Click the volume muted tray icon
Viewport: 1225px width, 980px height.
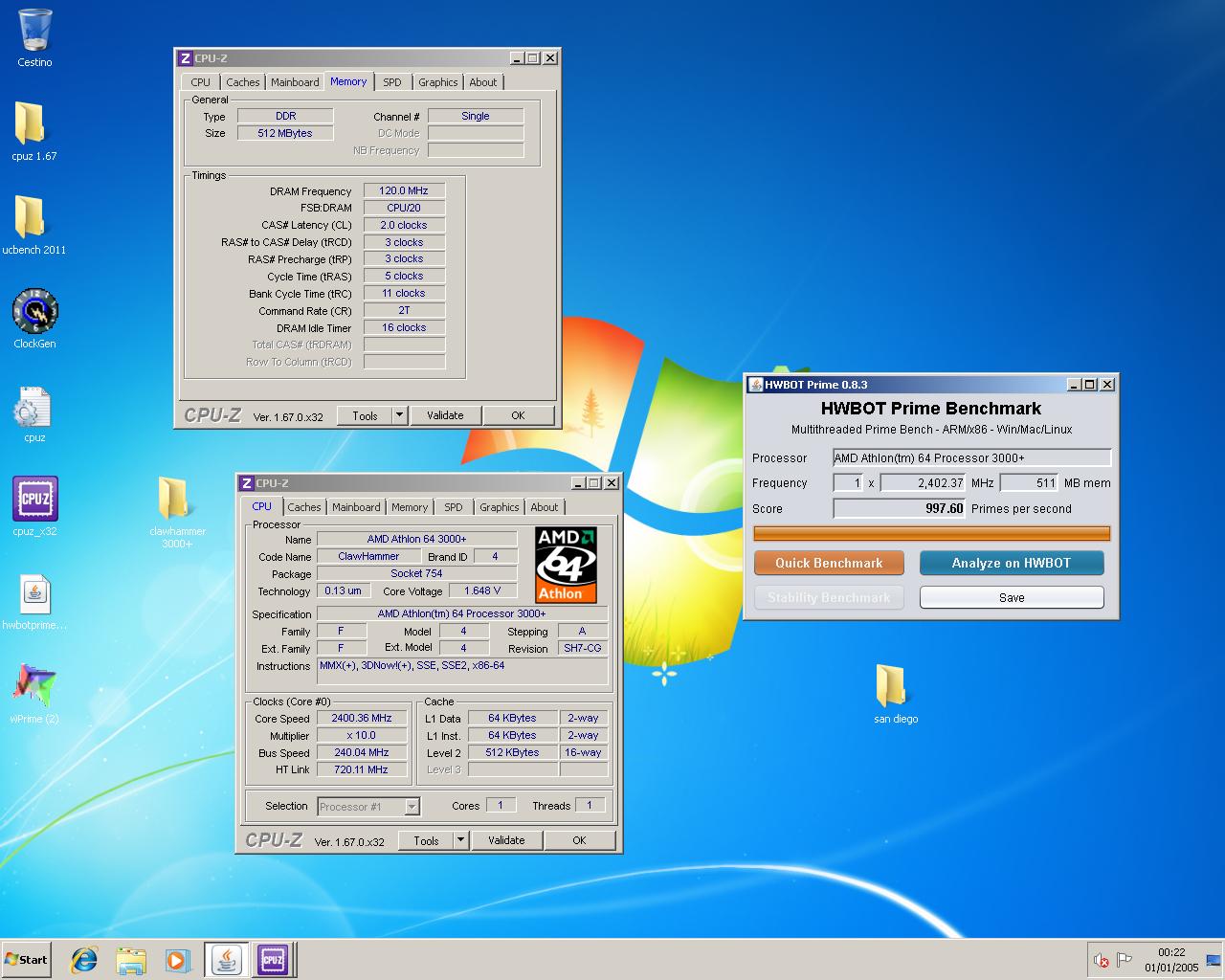1102,960
